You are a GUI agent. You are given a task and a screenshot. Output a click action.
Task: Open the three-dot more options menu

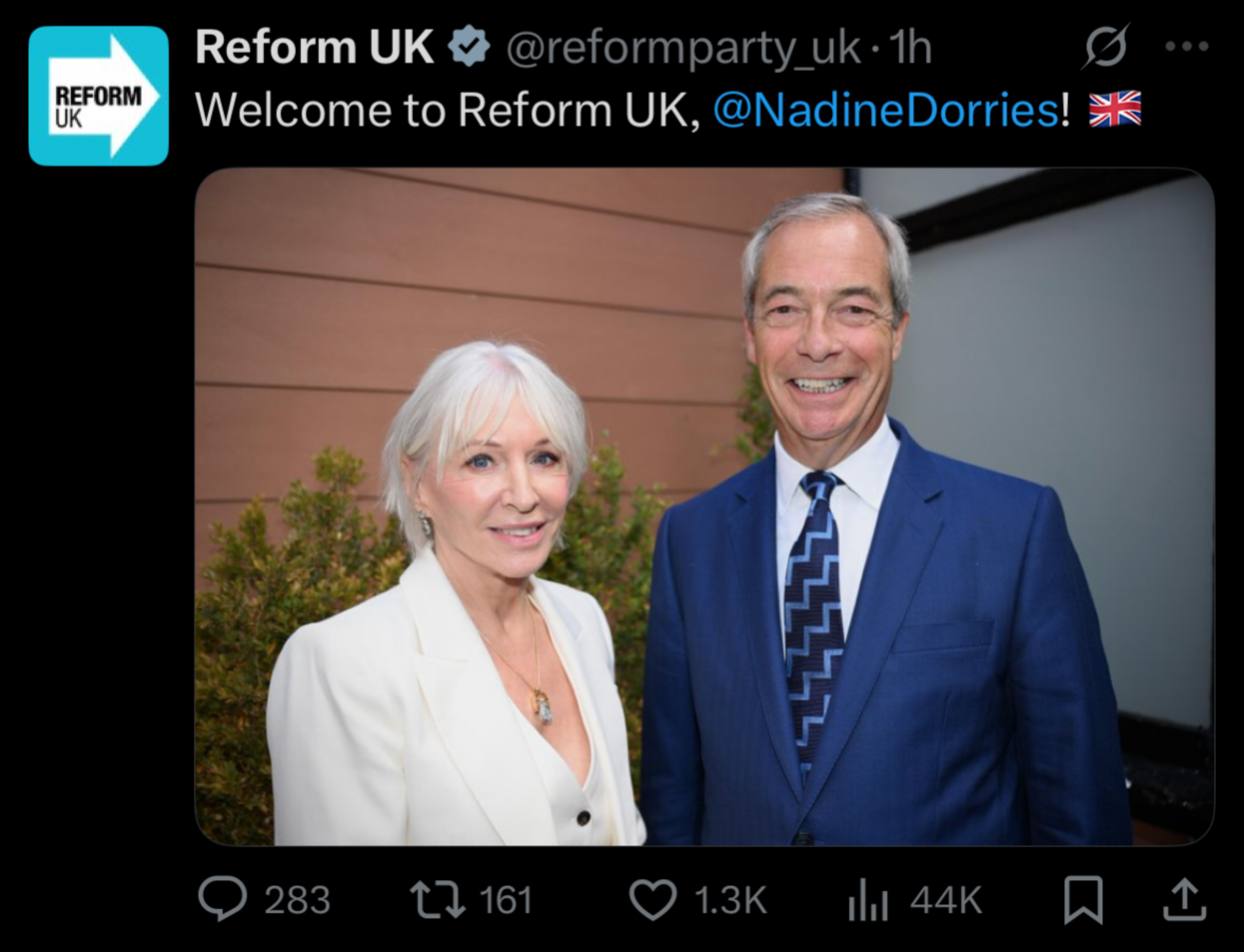coord(1187,46)
